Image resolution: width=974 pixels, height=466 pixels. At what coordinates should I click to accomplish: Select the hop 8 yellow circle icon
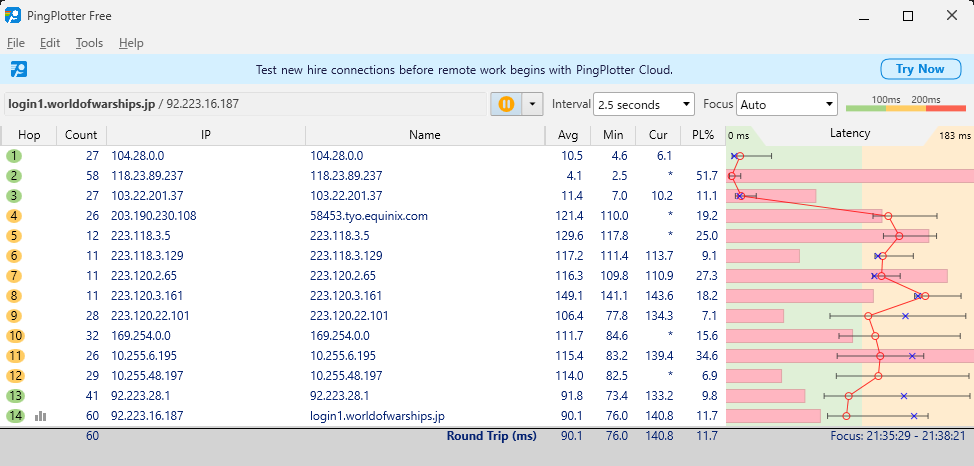tap(14, 296)
